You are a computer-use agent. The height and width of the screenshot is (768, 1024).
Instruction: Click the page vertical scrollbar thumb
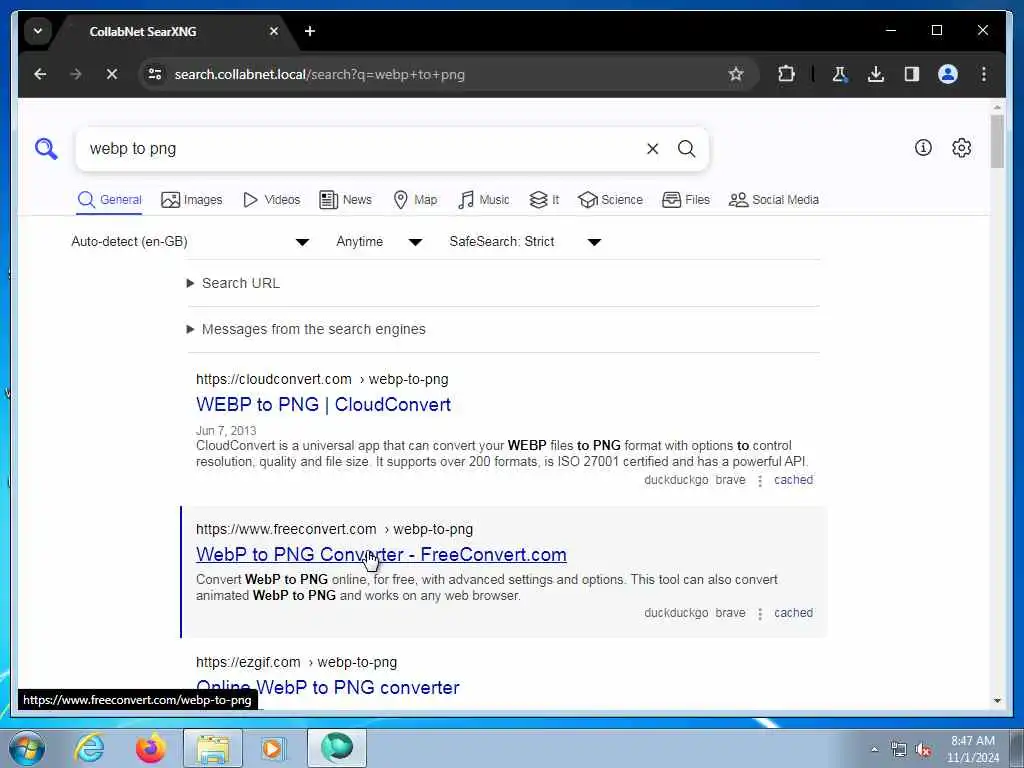tap(997, 142)
